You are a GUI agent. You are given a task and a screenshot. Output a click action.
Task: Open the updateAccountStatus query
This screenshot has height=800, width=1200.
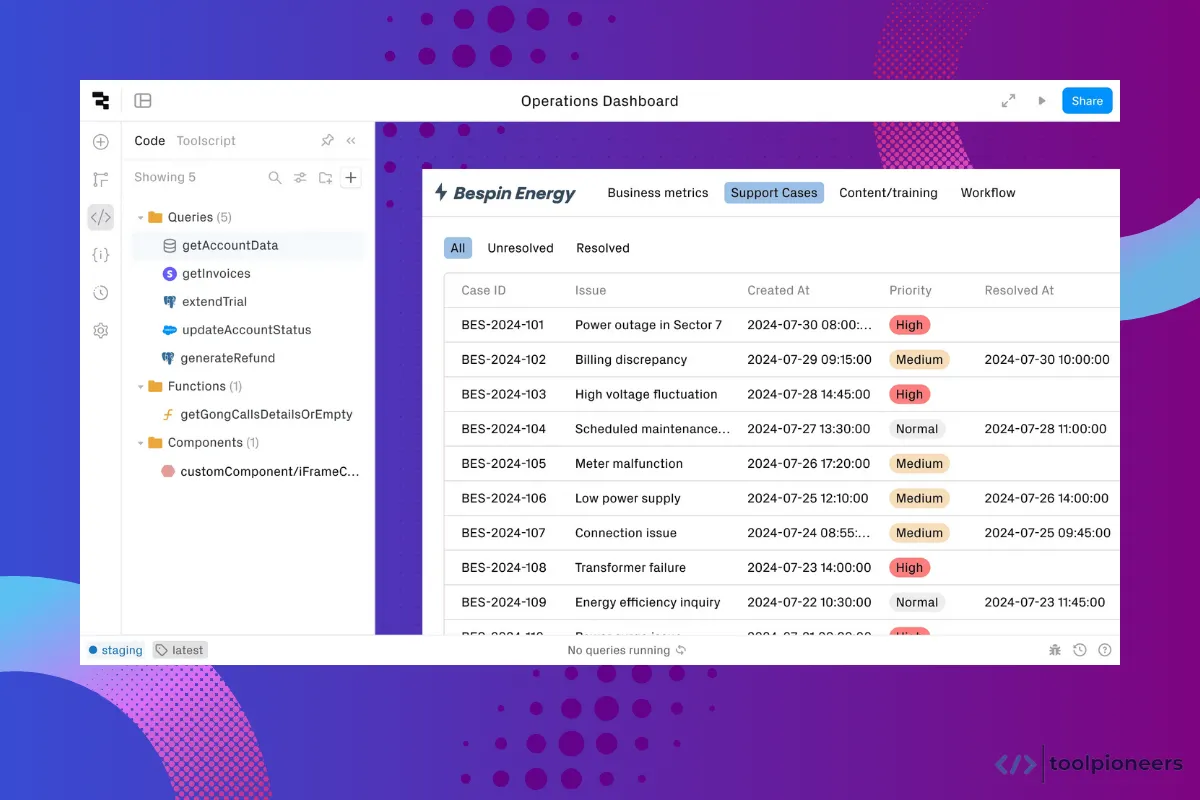coord(248,330)
